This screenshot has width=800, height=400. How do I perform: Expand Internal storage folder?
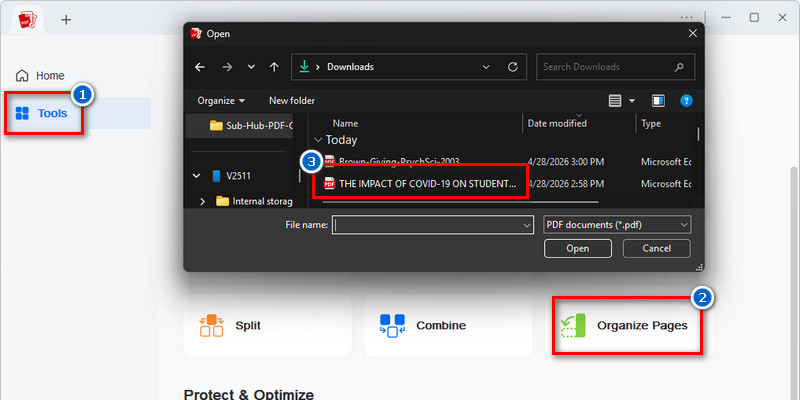[x=203, y=202]
